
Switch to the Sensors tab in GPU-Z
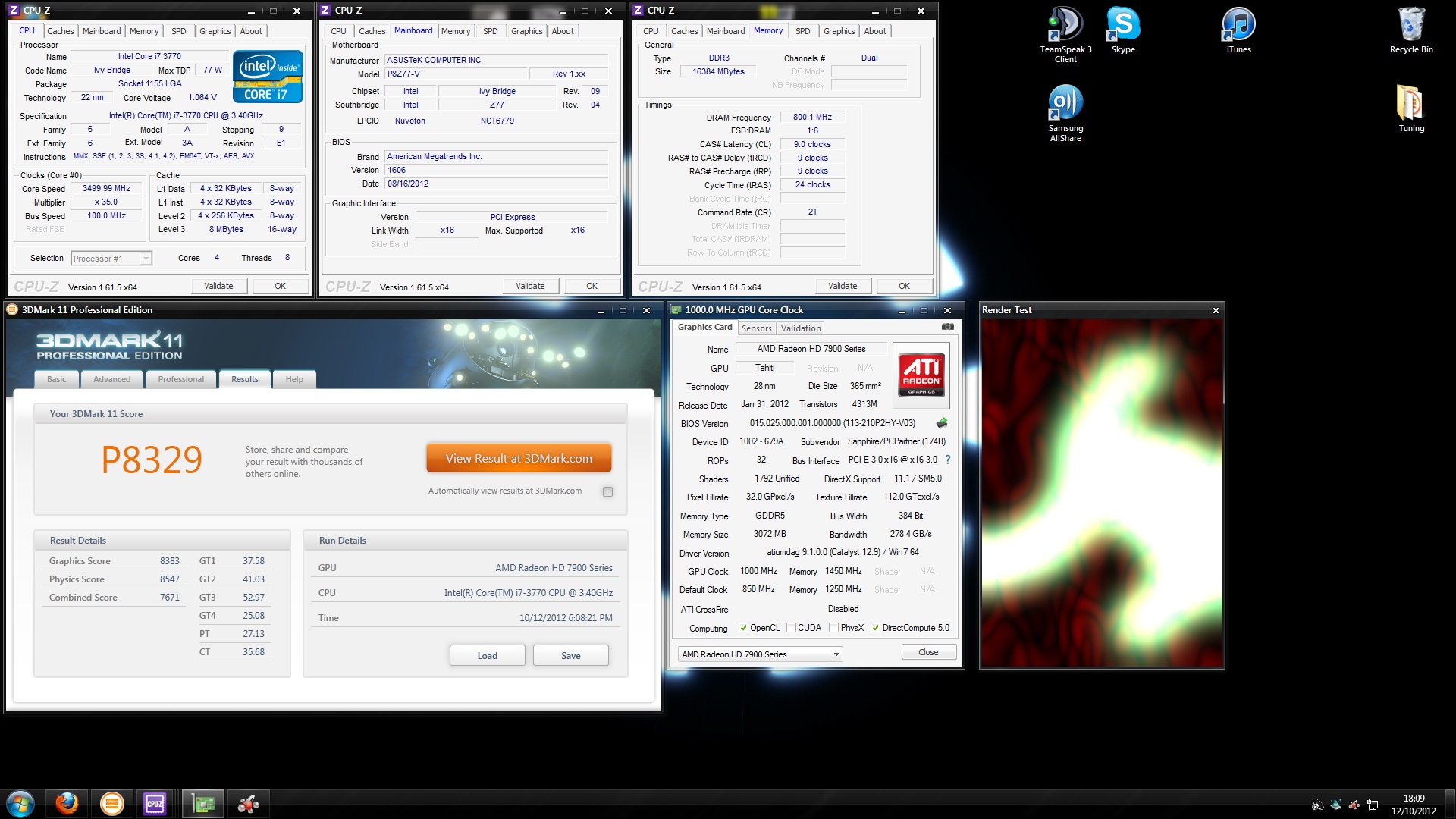pos(756,328)
